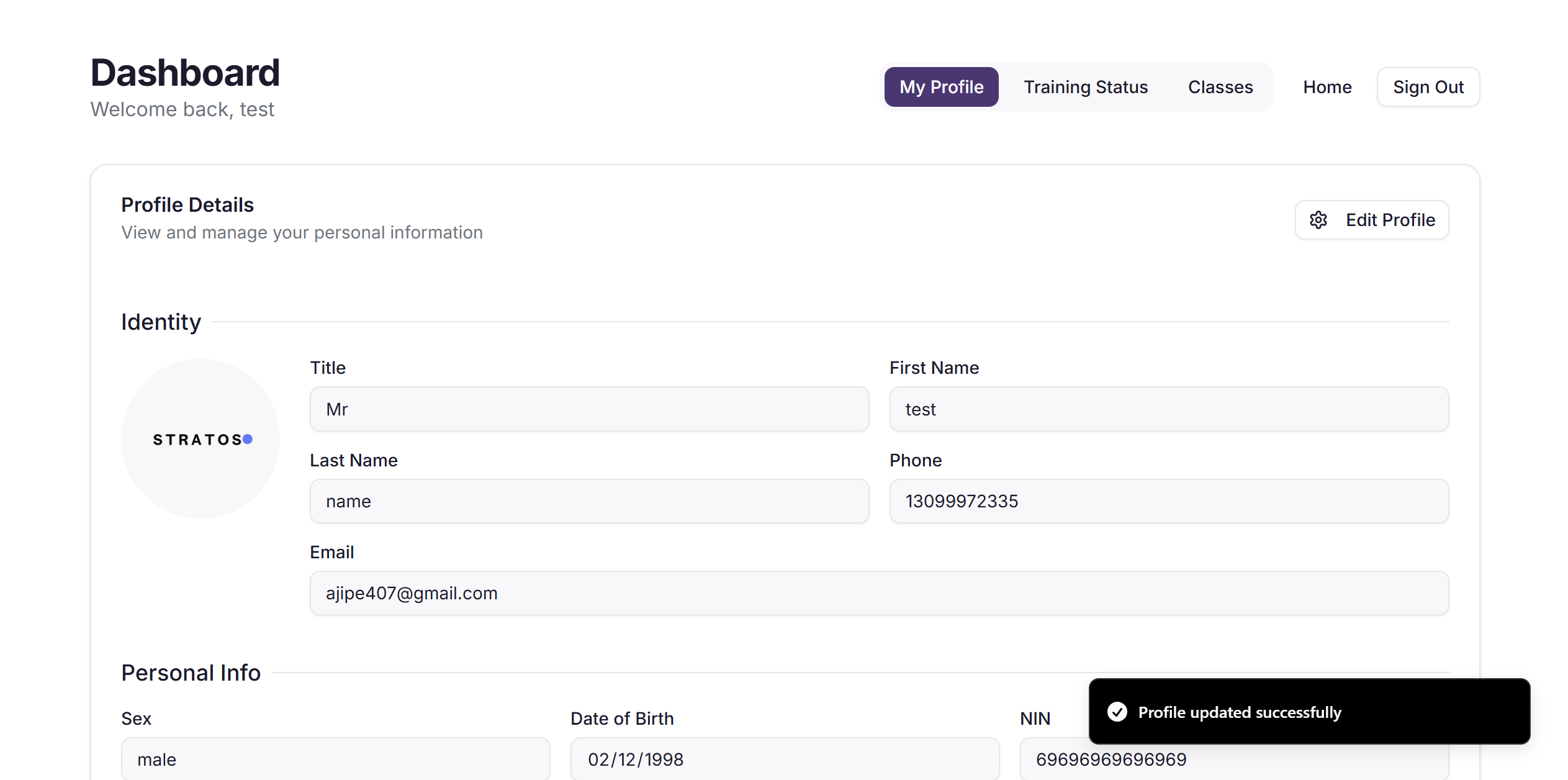Click the Profile Details heading
Viewport: 1568px width, 780px height.
187,205
